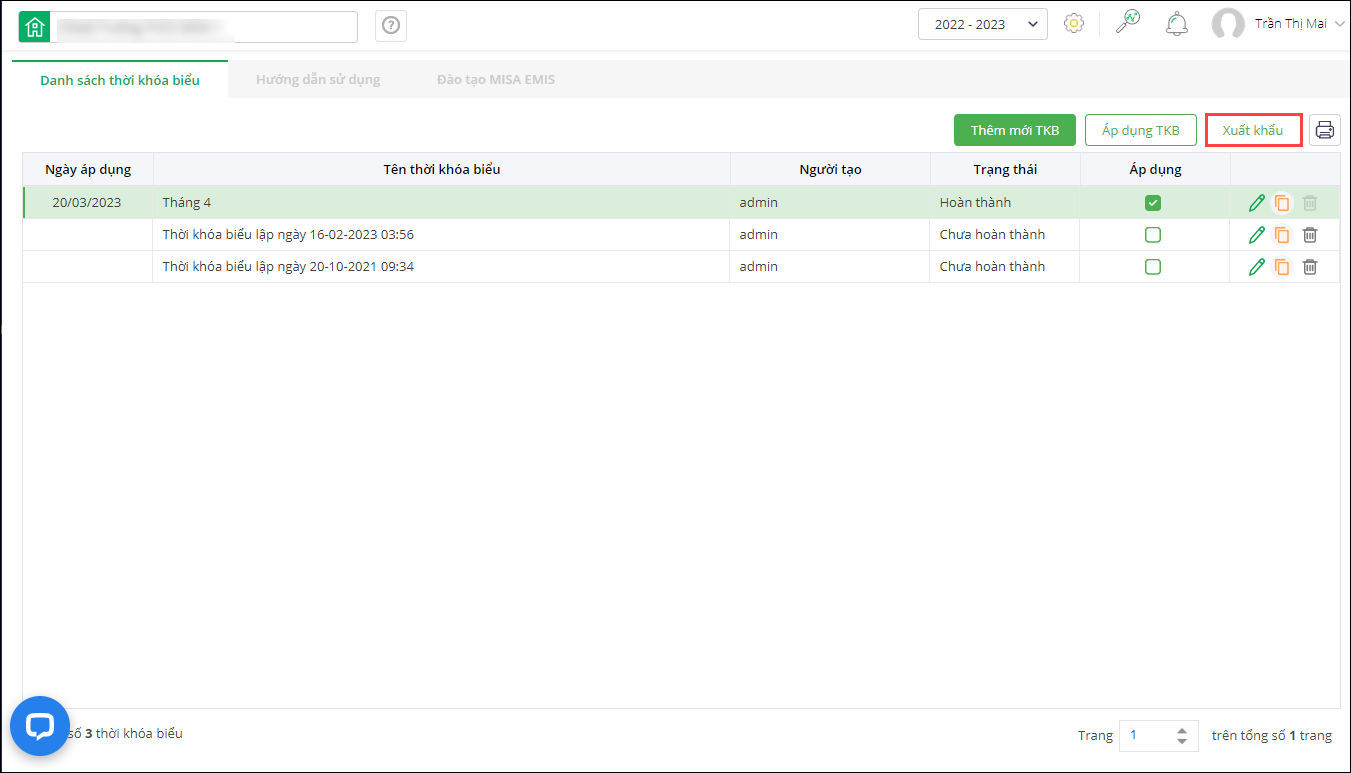Viewport: 1351px width, 773px height.
Task: Tick Áp dụng checkbox for the 16-02-2023 timetable
Action: pos(1153,235)
